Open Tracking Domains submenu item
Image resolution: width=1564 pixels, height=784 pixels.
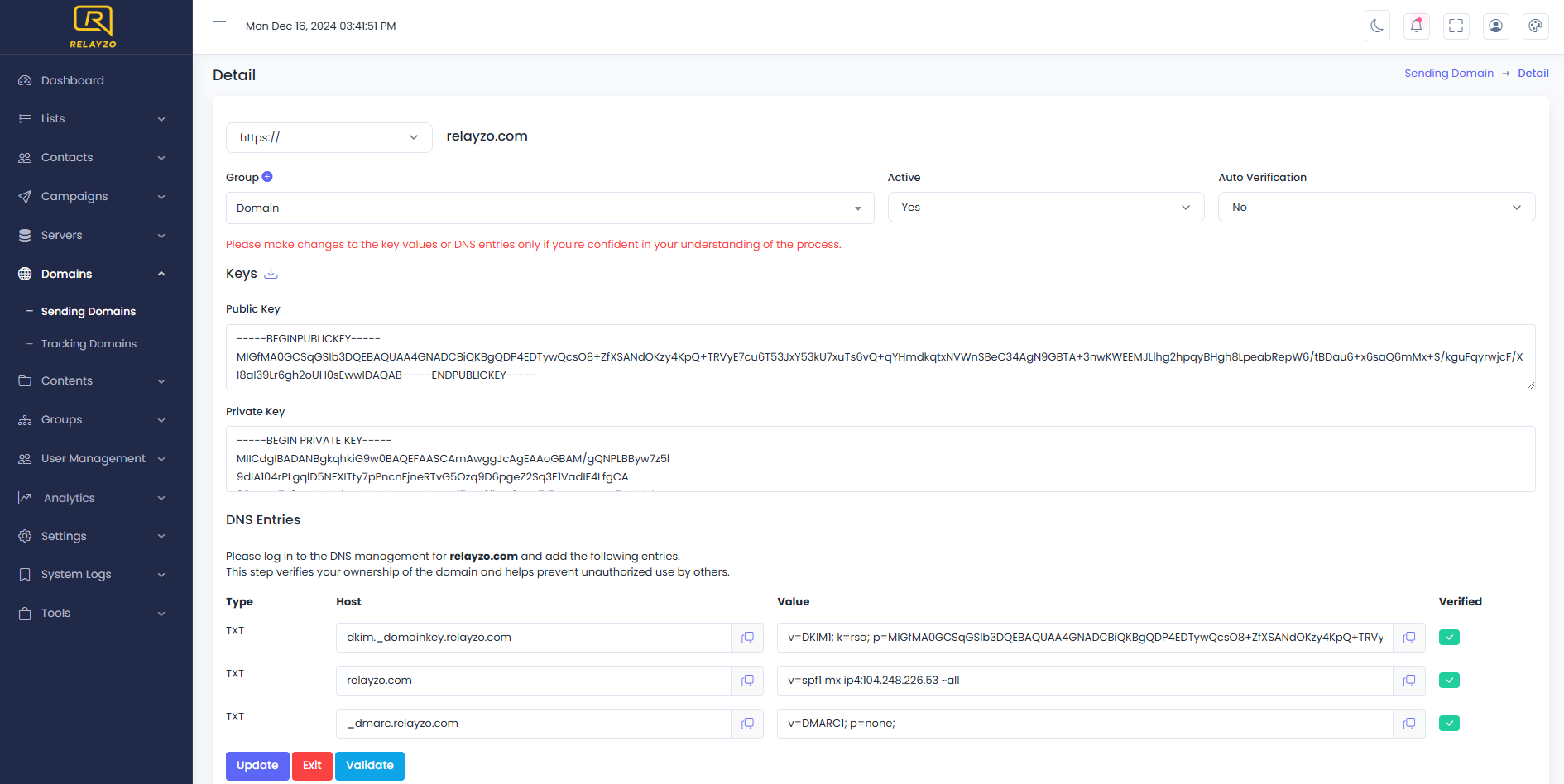[89, 344]
